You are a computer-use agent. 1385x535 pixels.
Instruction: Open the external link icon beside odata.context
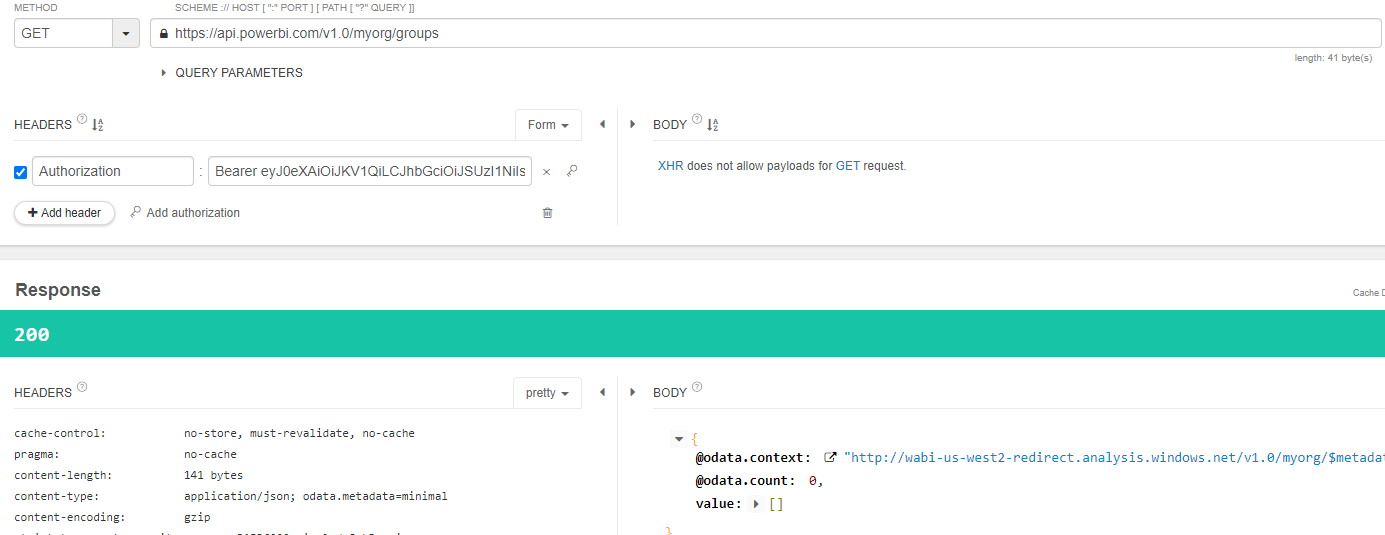pyautogui.click(x=830, y=457)
